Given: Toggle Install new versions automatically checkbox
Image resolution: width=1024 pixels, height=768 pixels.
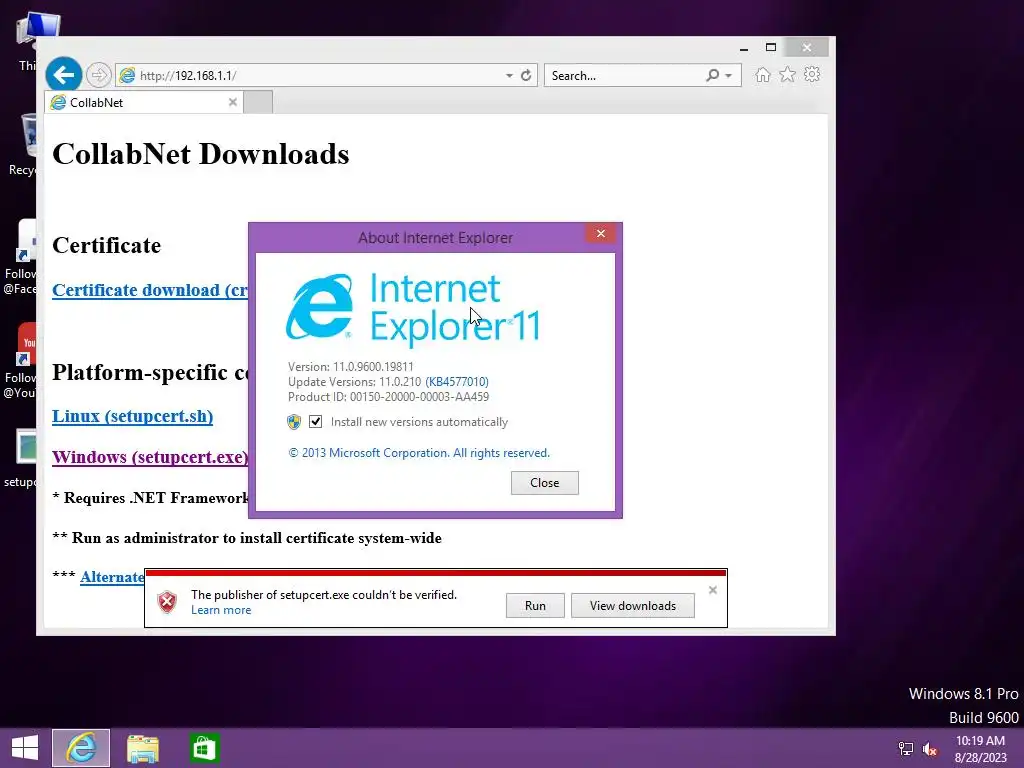Looking at the screenshot, I should pos(315,421).
